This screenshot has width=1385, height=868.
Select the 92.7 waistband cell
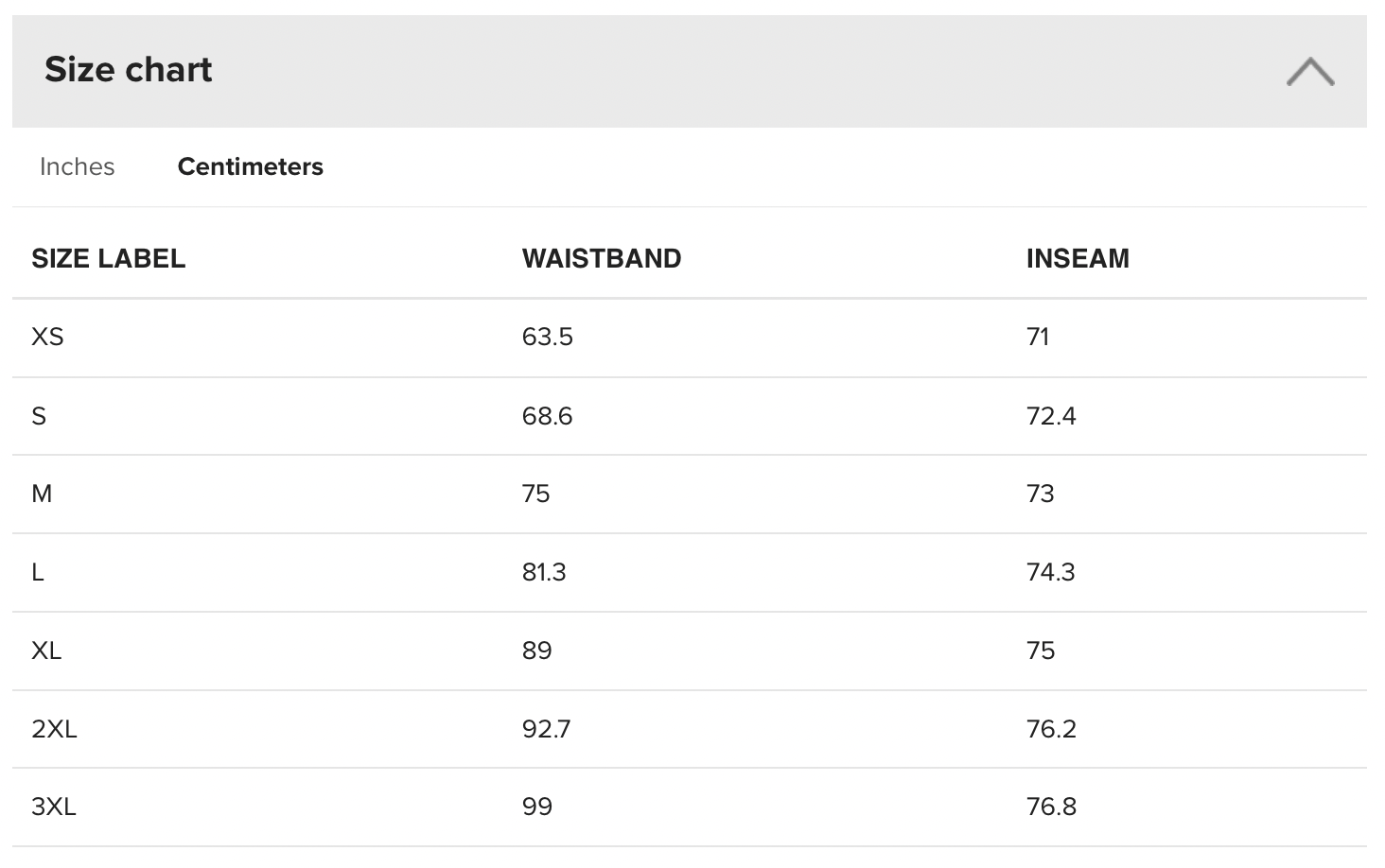click(x=547, y=729)
